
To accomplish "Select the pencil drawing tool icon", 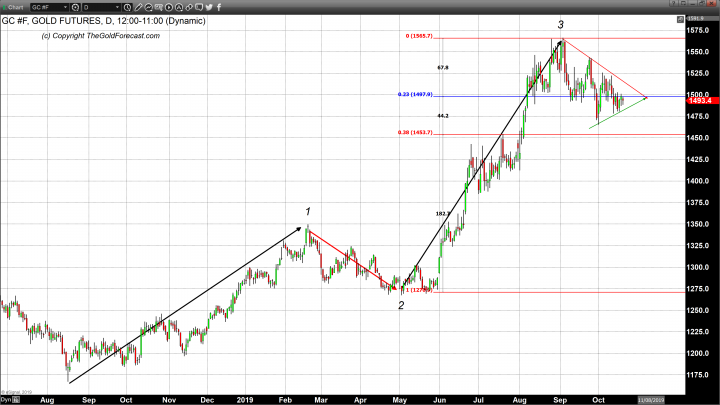I will click(x=138, y=7).
